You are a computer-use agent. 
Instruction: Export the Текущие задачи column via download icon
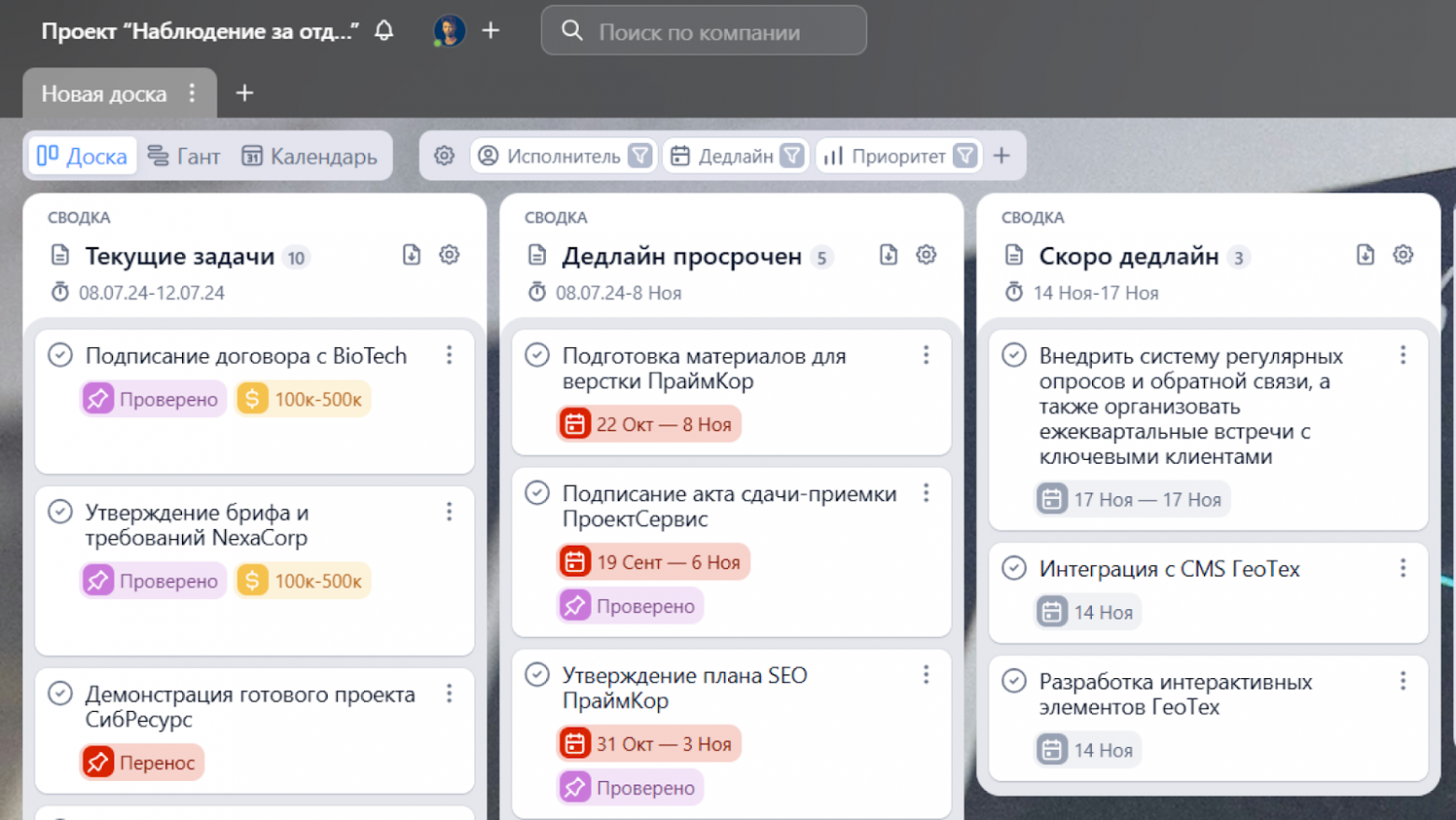[x=412, y=254]
